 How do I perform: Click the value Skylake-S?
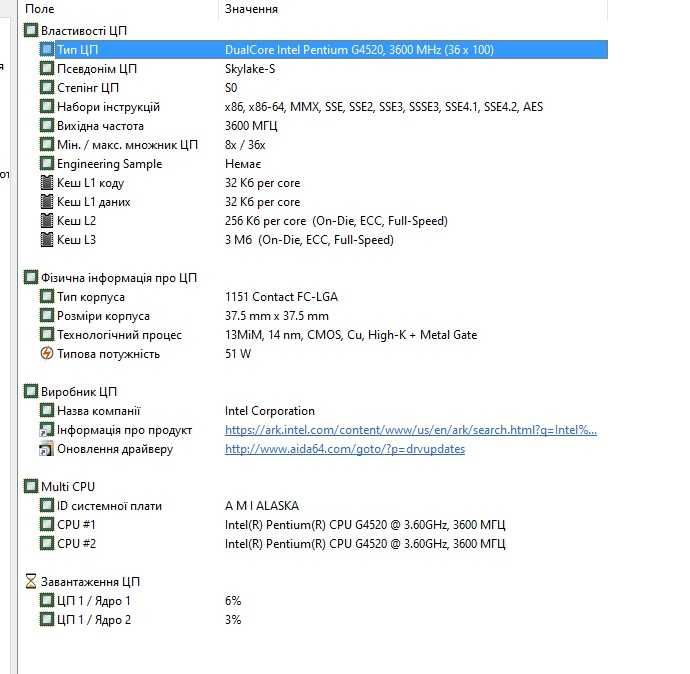[x=250, y=69]
